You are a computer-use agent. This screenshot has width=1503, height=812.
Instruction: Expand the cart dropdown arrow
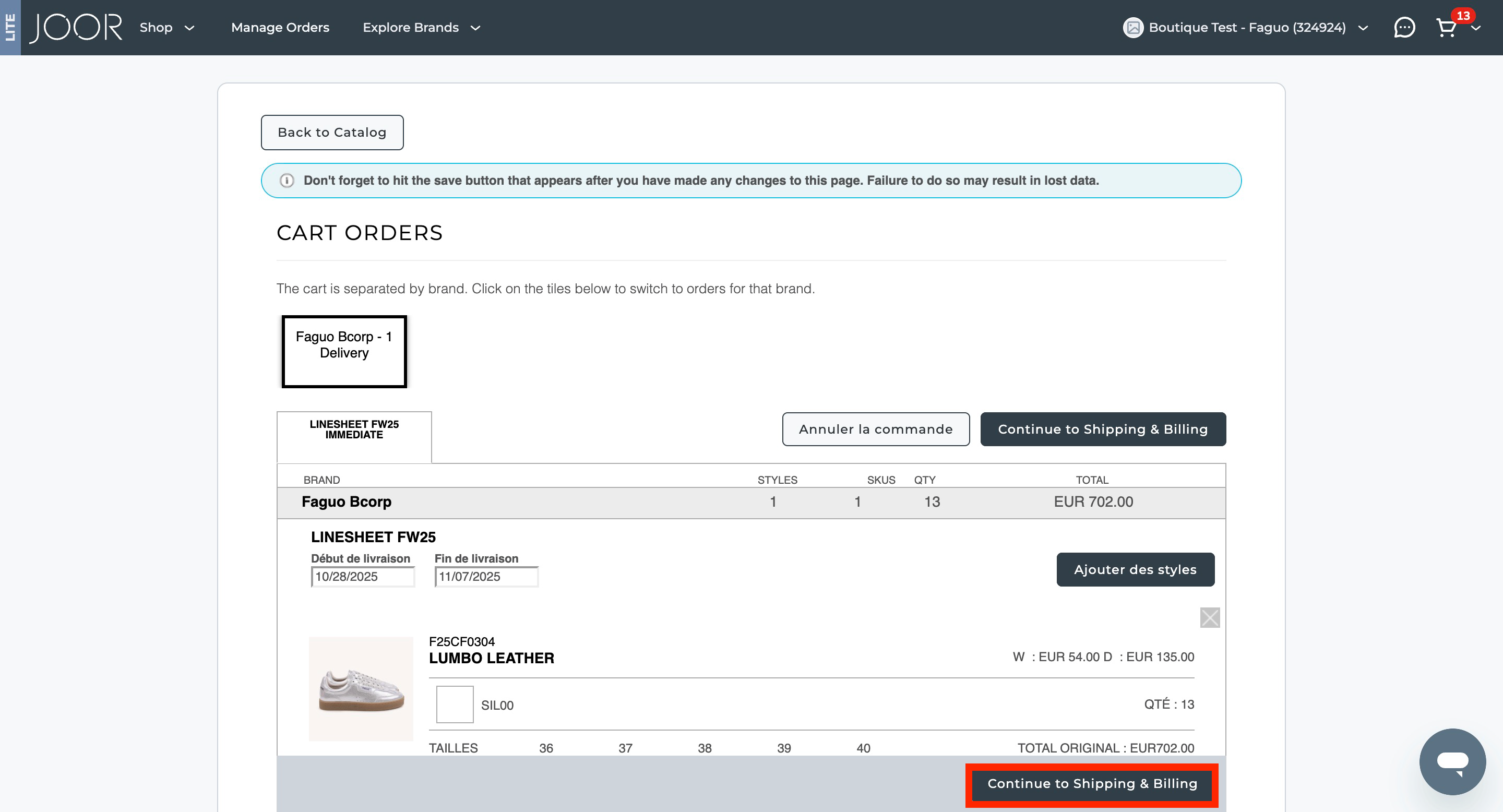click(x=1475, y=28)
